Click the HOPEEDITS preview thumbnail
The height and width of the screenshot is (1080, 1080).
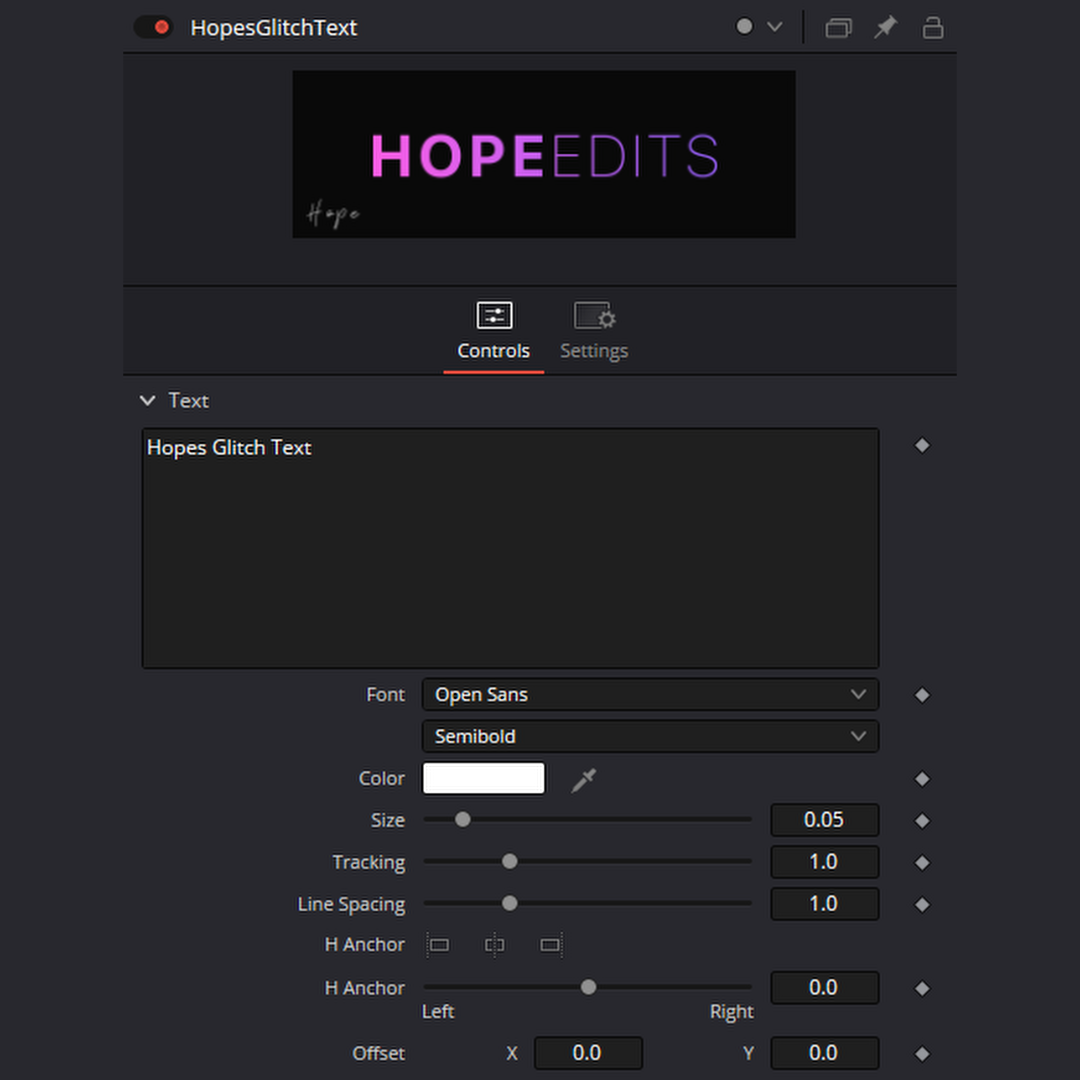pyautogui.click(x=543, y=154)
